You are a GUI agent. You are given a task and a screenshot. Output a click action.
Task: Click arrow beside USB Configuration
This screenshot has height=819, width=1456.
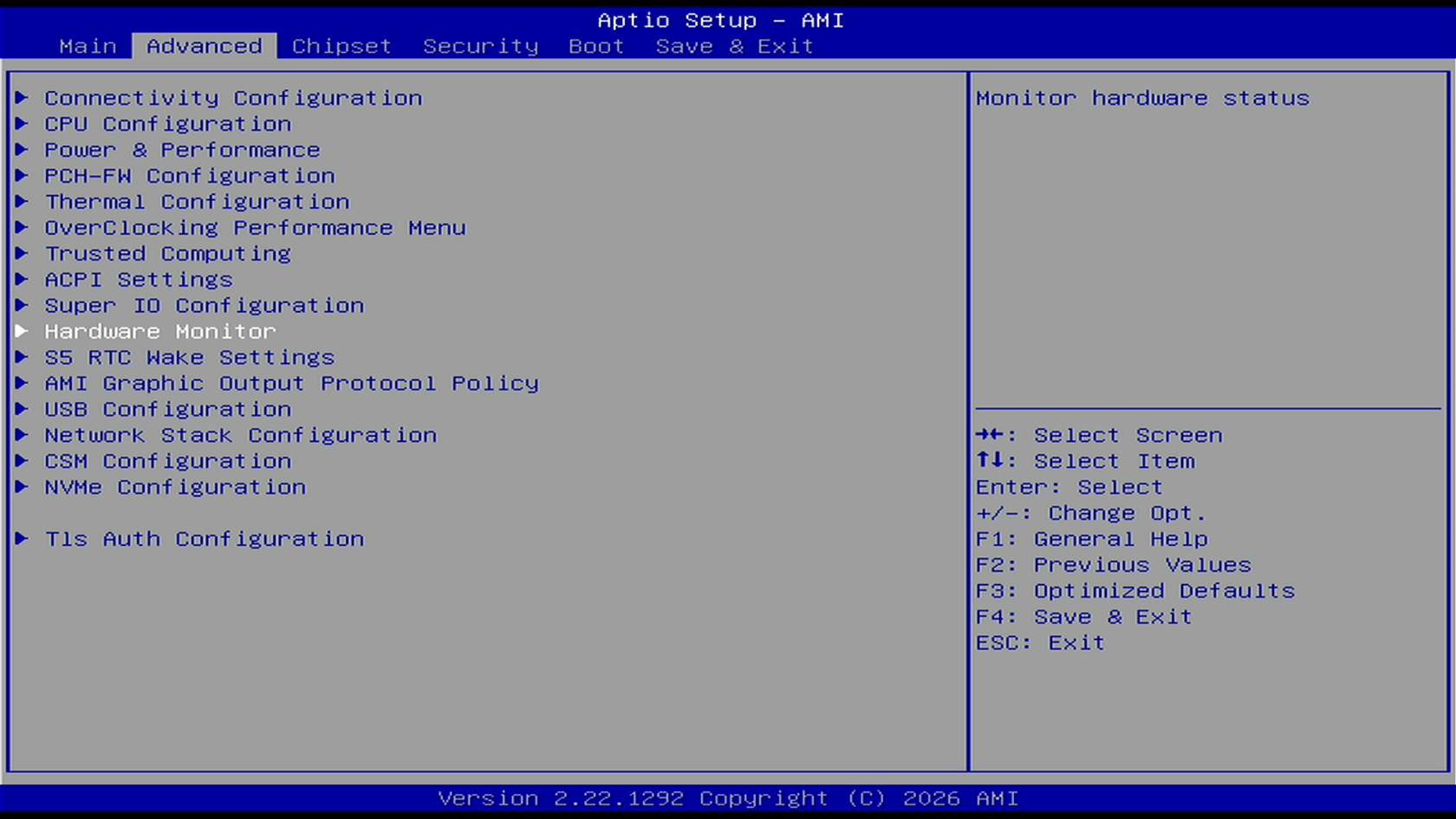pos(23,409)
